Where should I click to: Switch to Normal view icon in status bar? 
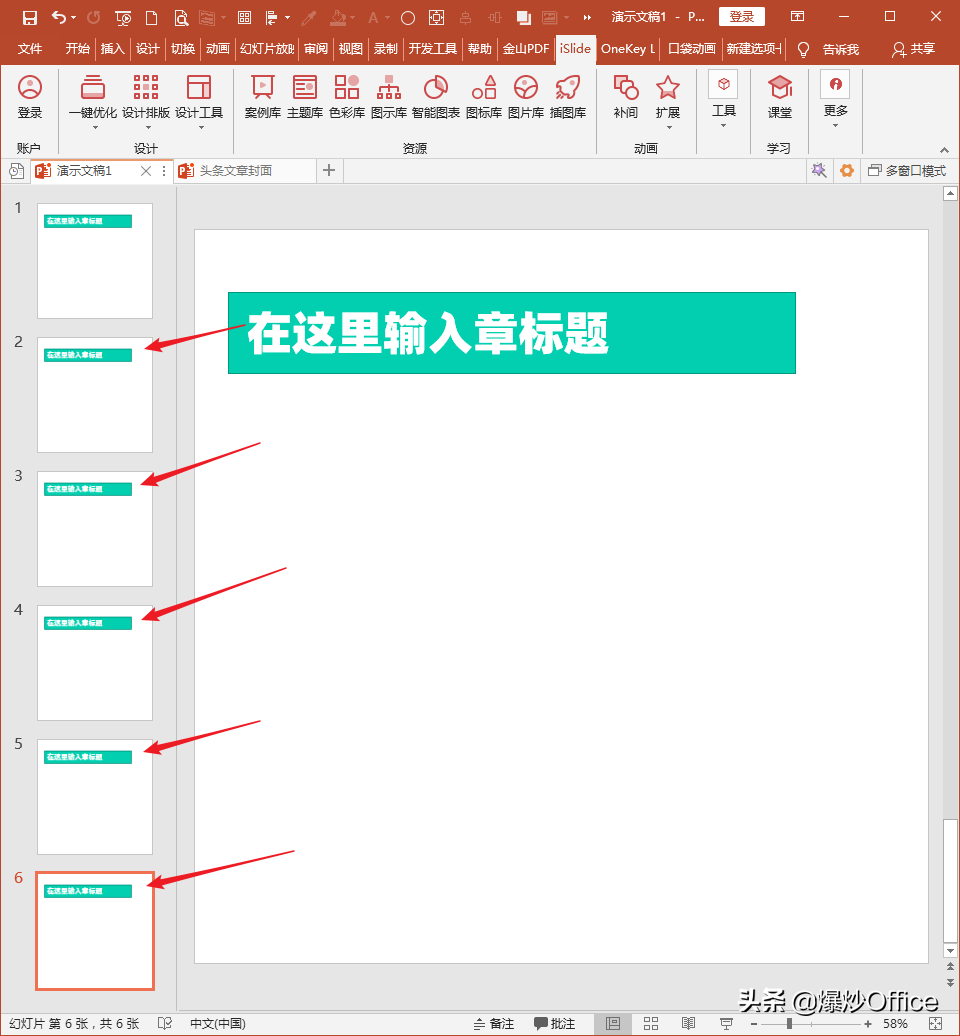tap(612, 1023)
